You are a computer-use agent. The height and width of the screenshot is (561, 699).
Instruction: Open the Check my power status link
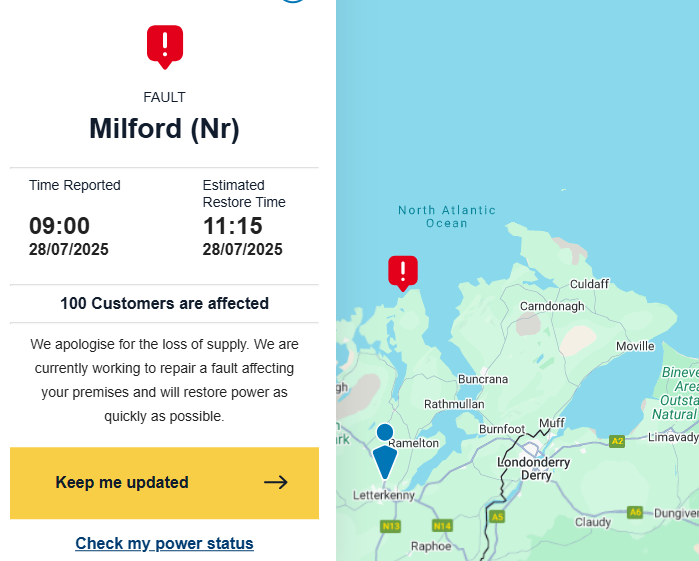164,543
